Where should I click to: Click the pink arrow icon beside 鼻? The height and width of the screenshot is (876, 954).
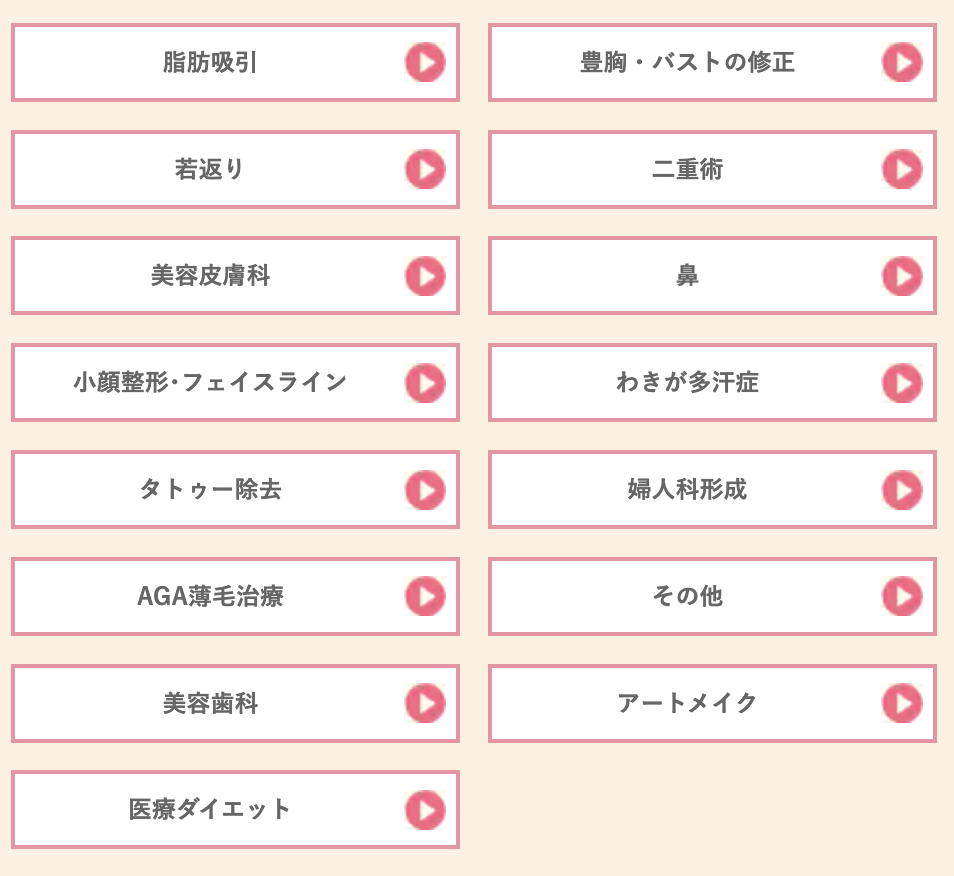(x=902, y=276)
